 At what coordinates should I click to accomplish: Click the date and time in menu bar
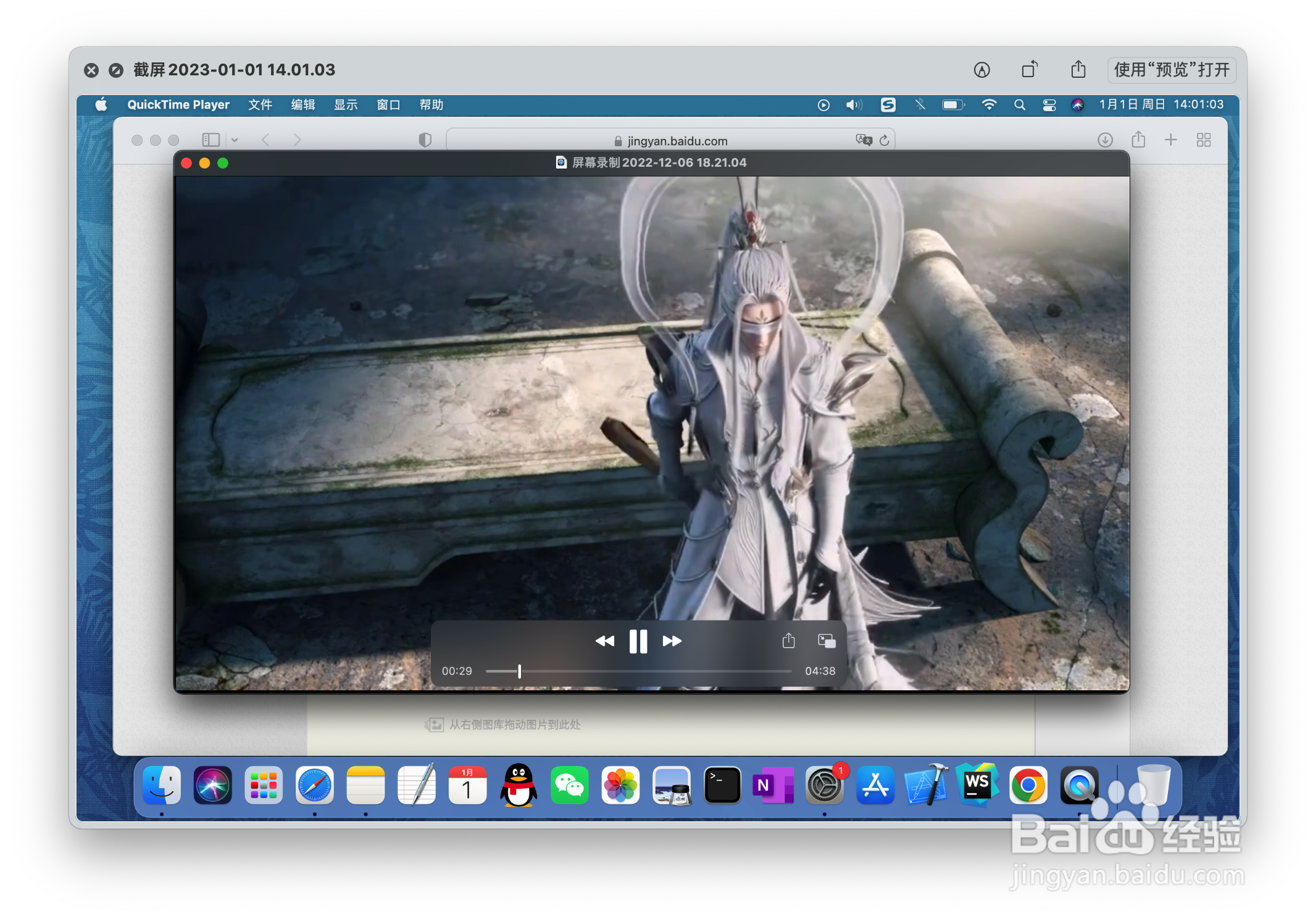(x=1161, y=104)
